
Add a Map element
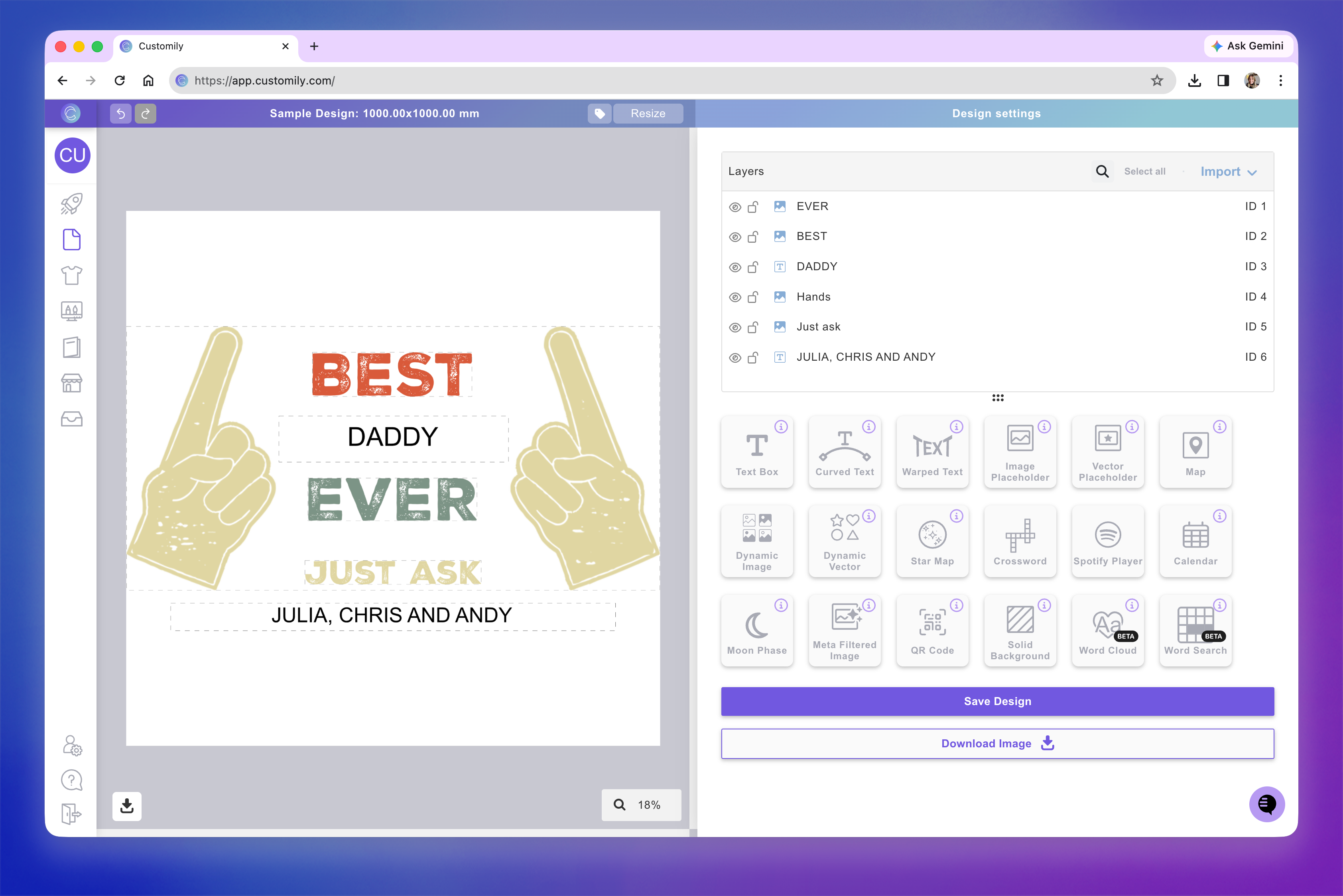[1195, 452]
